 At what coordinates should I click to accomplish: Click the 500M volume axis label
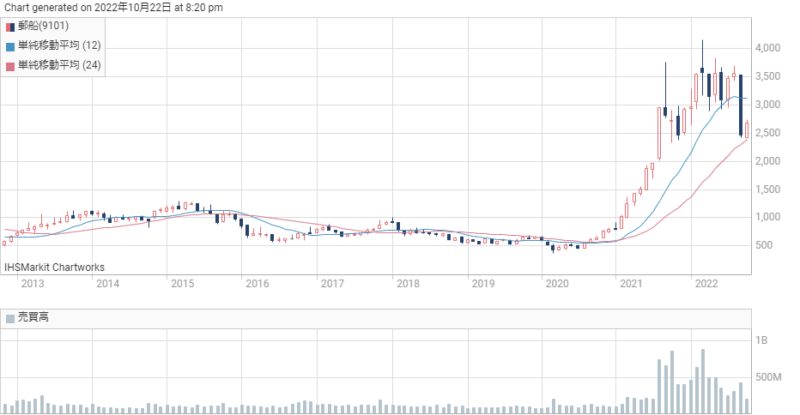[768, 377]
